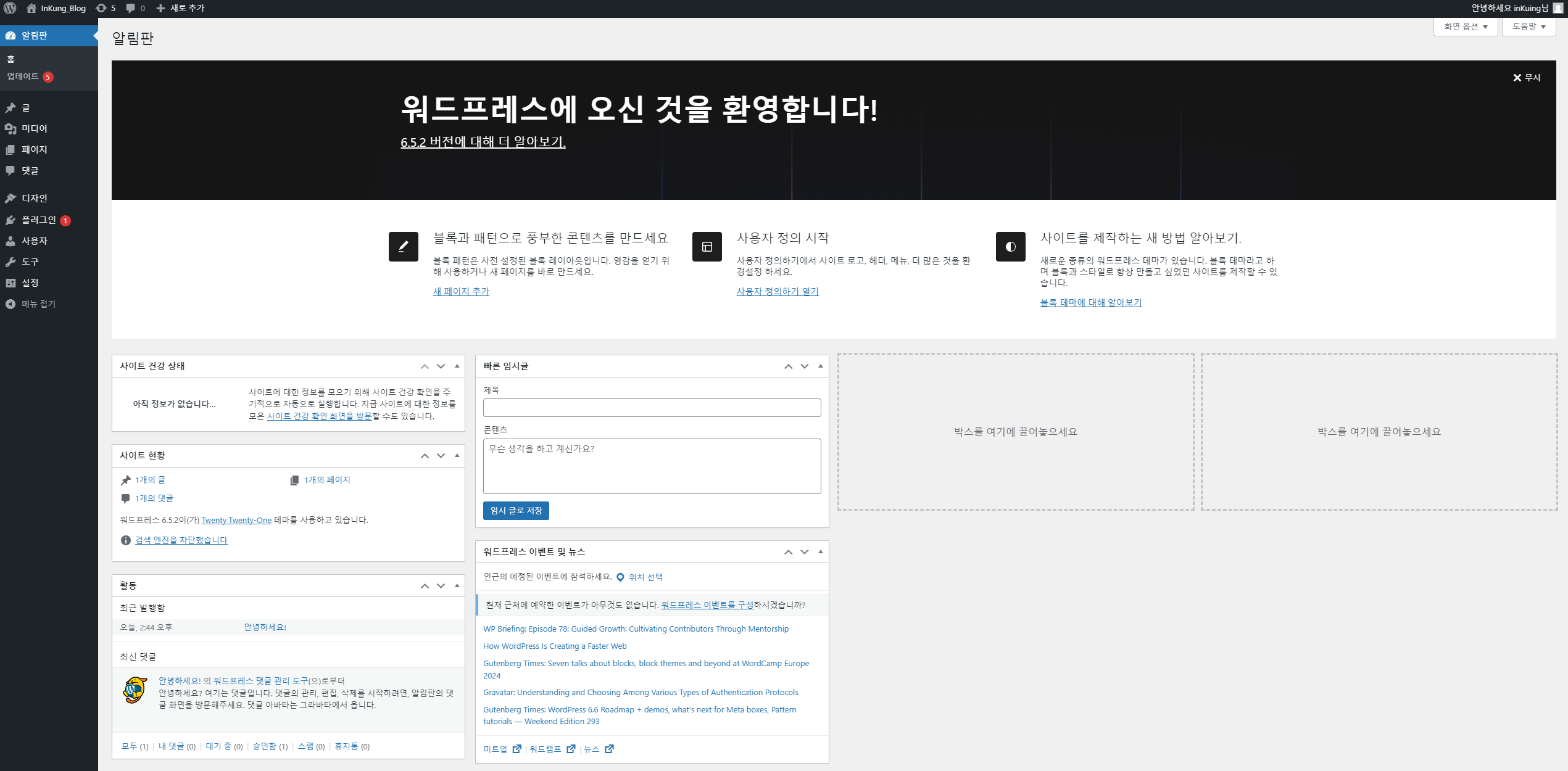
Task: Open the 플러그인 (Plugins) sidebar menu
Action: point(38,220)
